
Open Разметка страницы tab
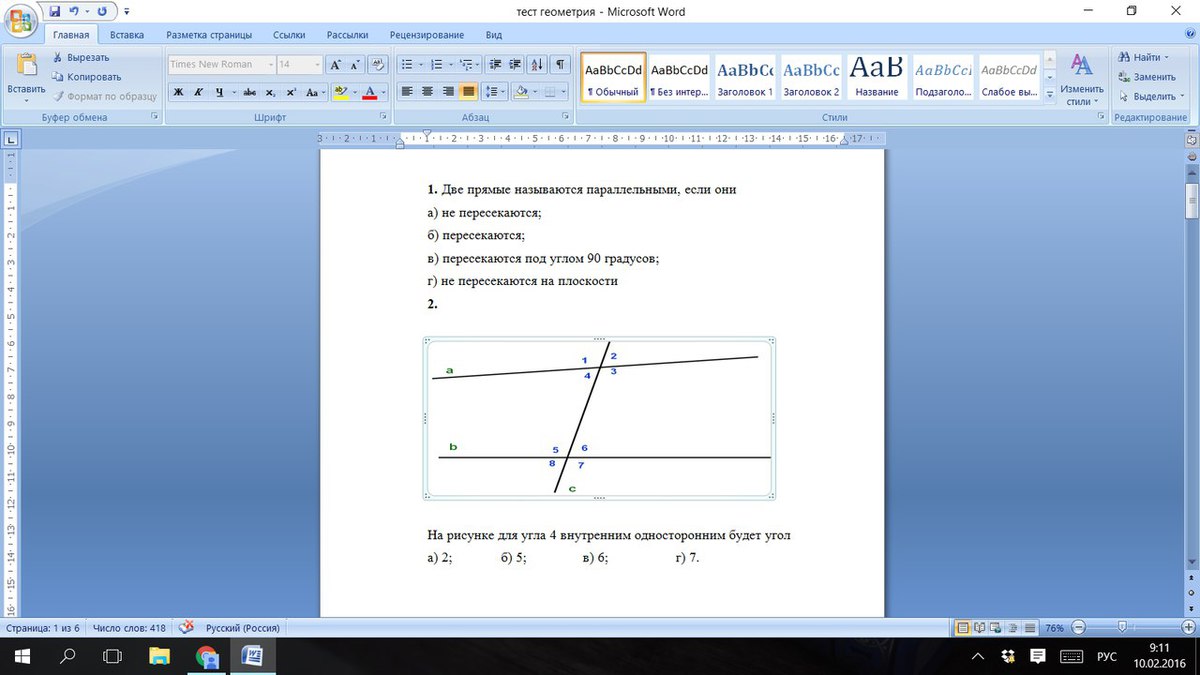click(209, 34)
